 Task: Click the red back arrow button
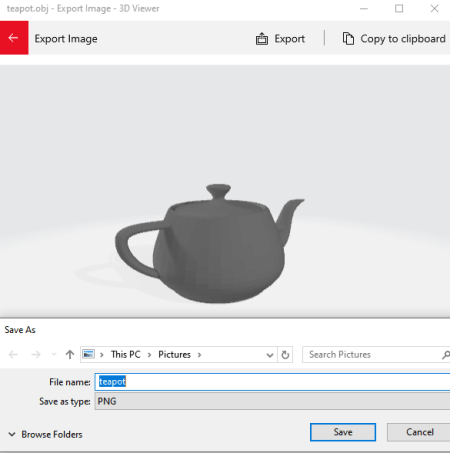[x=14, y=38]
